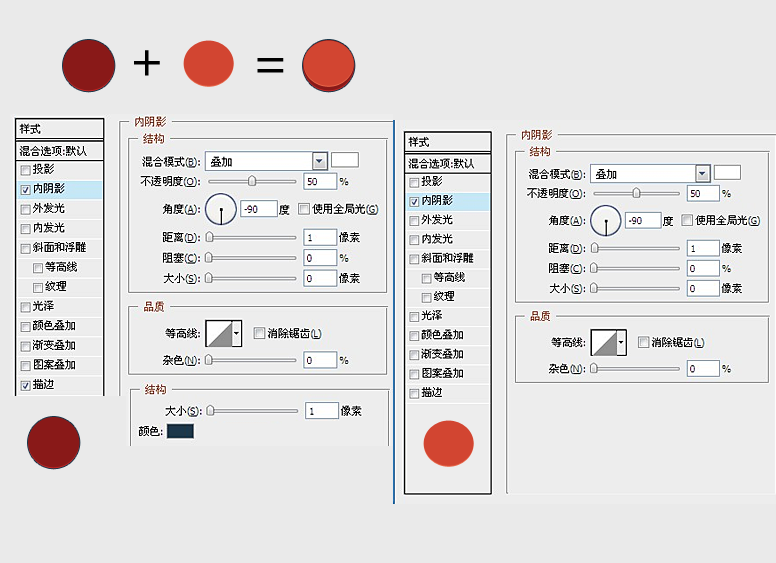
Task: Click right panel 阻塞 field showing 0
Action: (703, 269)
